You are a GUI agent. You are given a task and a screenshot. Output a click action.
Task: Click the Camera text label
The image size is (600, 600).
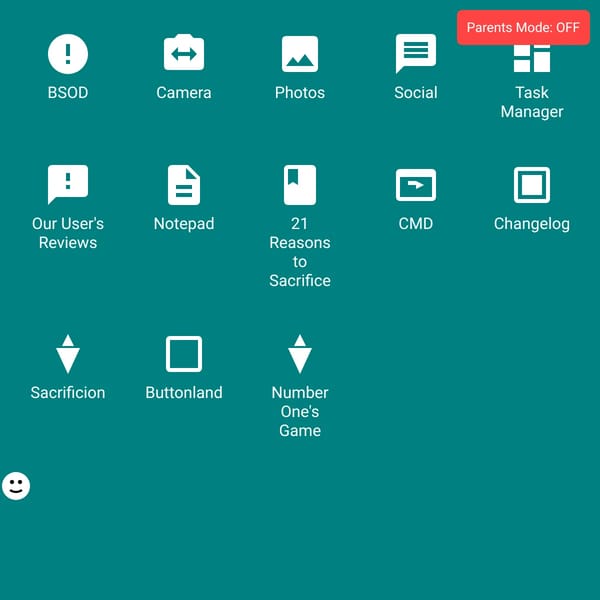(184, 93)
